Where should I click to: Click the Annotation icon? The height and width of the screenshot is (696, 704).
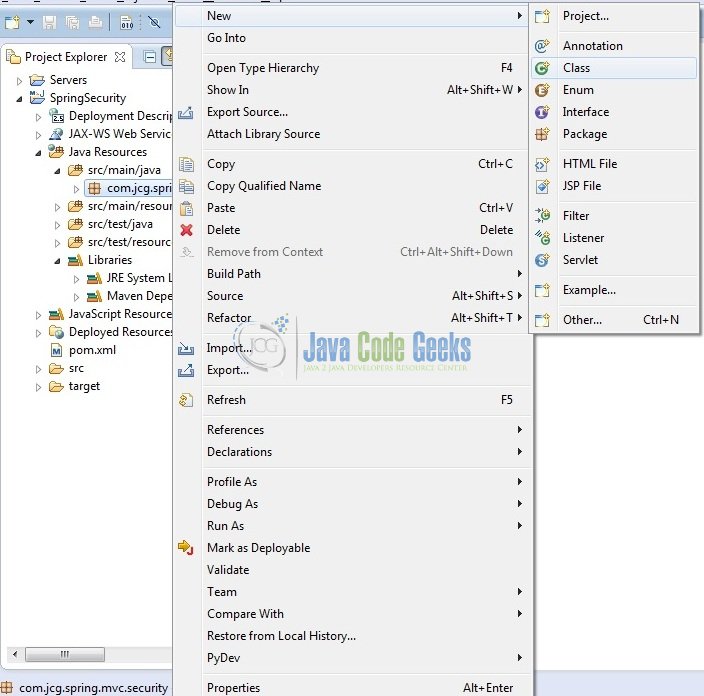[x=542, y=46]
